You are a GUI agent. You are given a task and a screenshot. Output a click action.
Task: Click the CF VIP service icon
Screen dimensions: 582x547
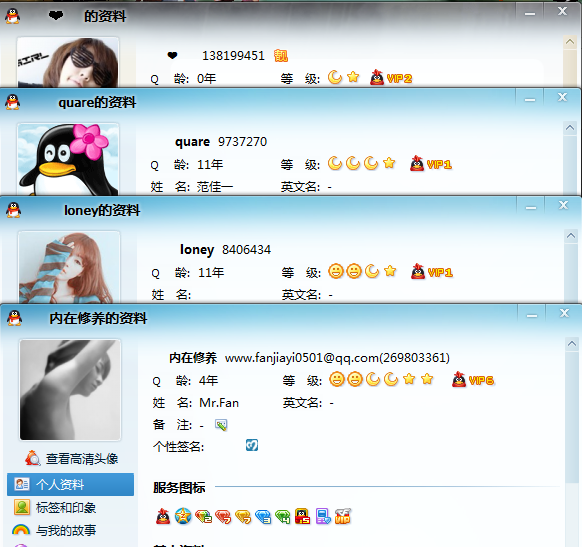click(343, 516)
